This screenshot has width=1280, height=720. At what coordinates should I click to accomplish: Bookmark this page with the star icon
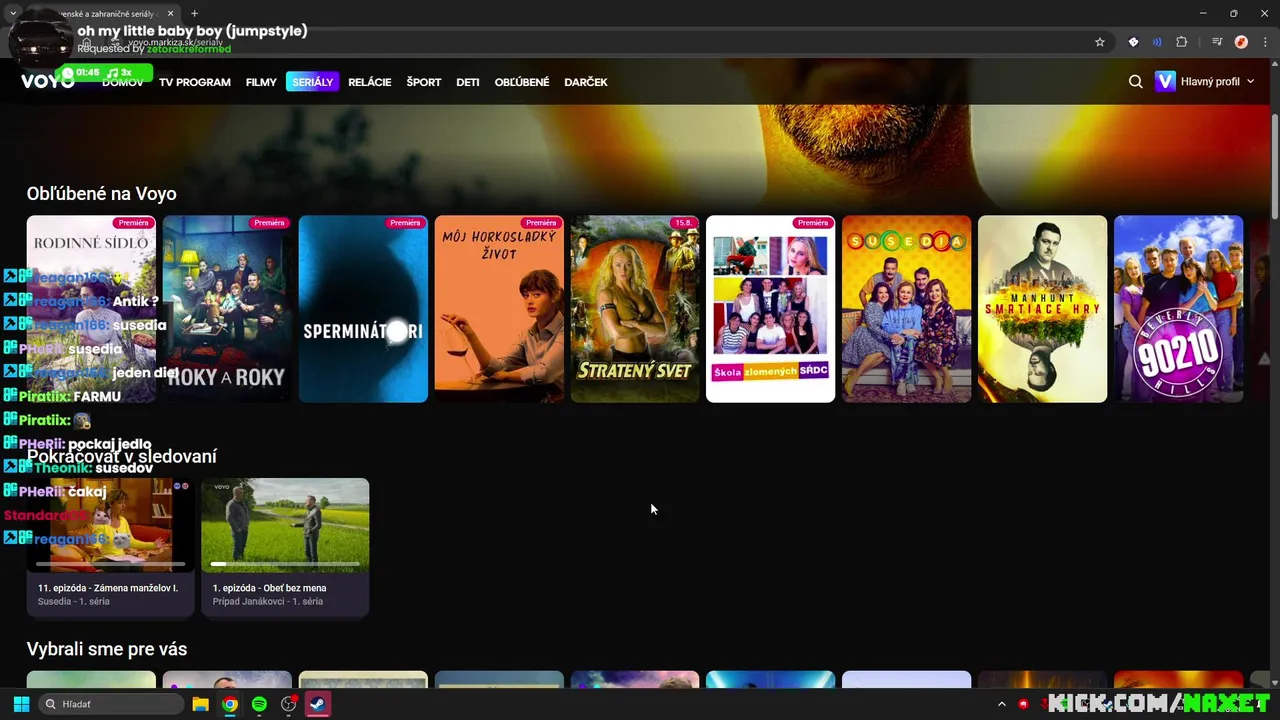coord(1100,42)
